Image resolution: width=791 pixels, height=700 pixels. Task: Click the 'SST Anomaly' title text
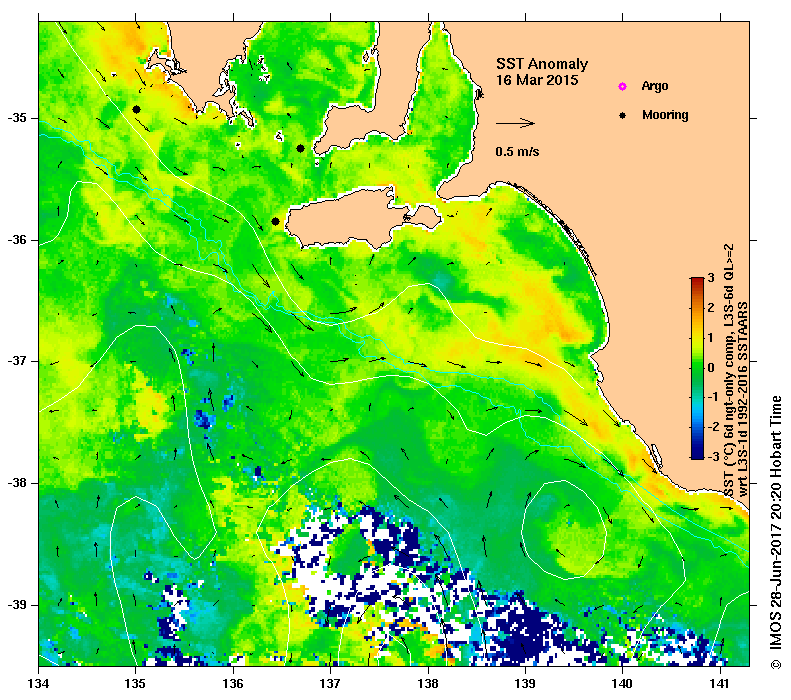[x=542, y=64]
